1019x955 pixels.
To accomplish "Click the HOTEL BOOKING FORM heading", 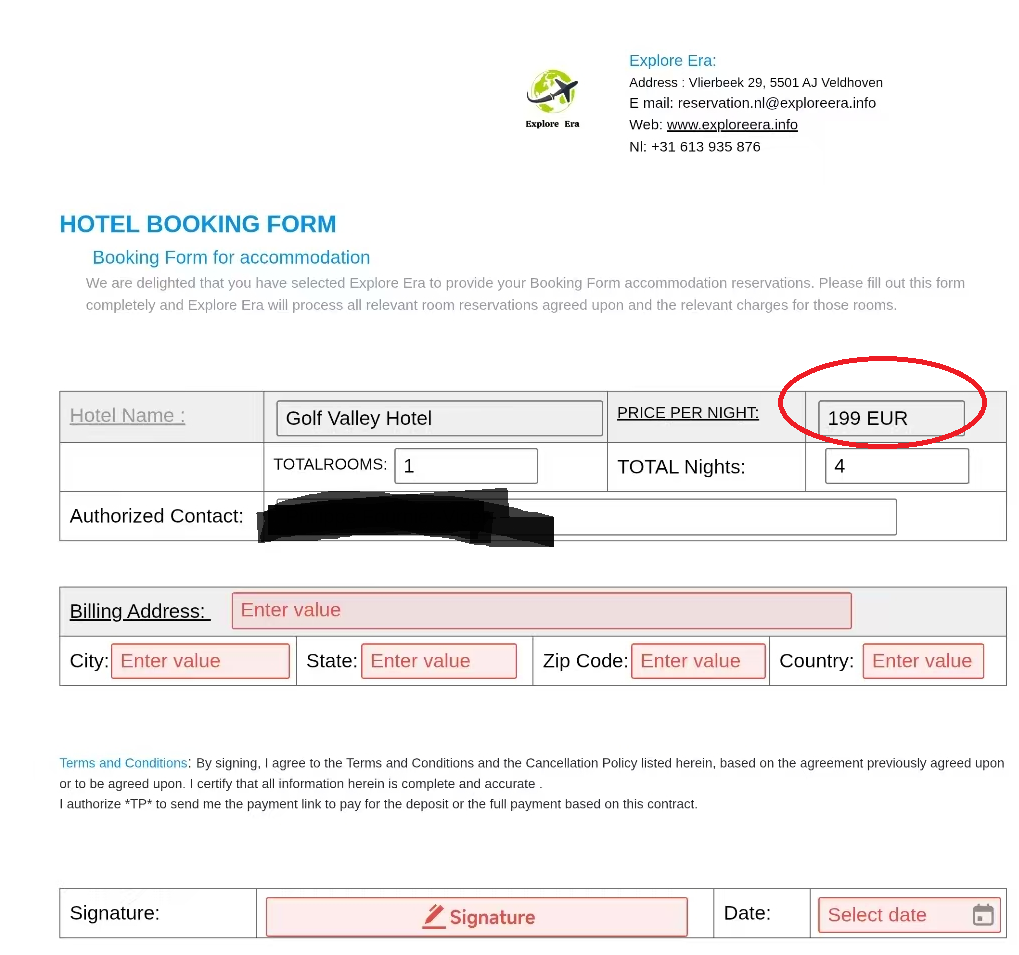I will tap(198, 224).
